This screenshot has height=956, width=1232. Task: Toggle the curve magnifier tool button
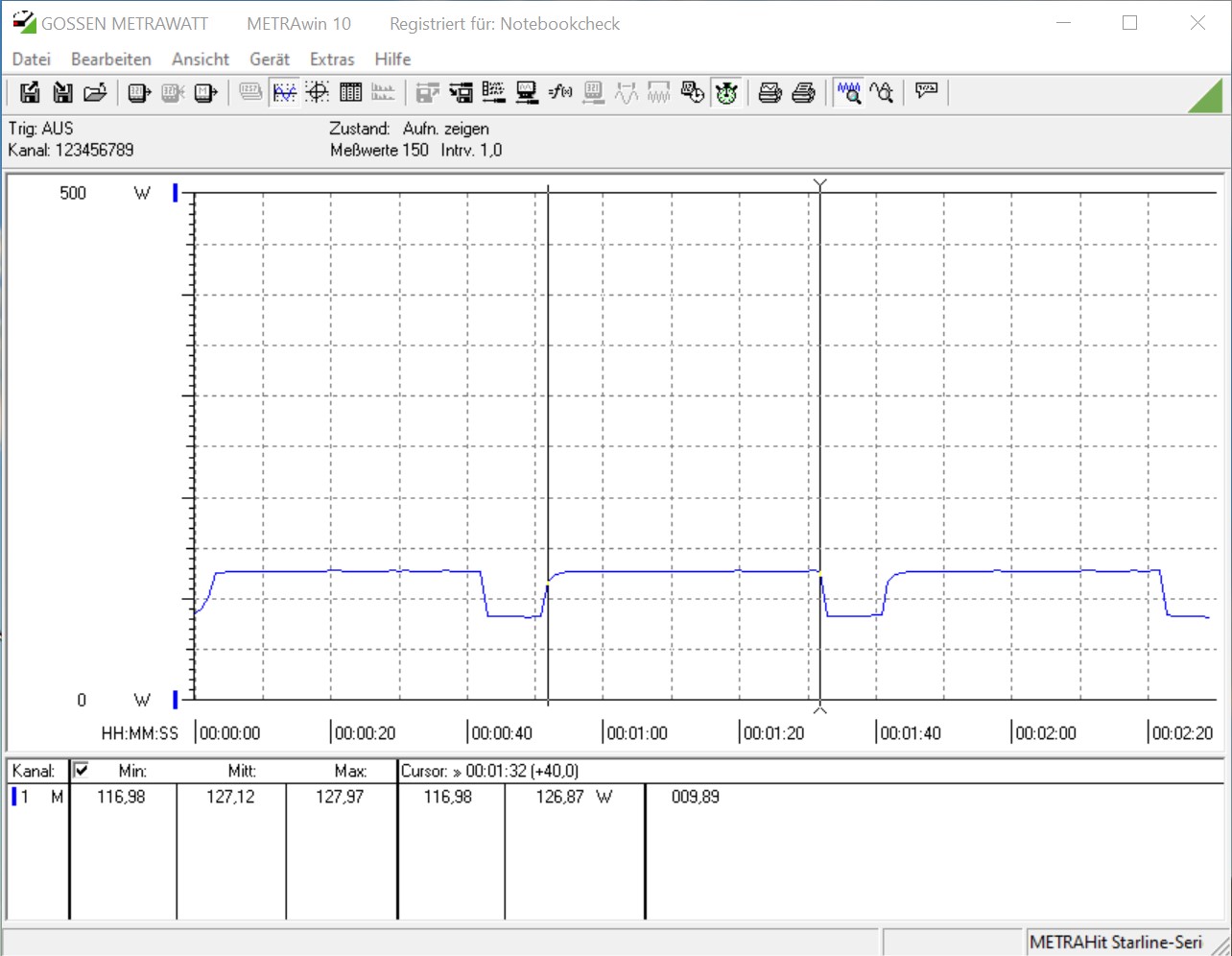click(882, 92)
